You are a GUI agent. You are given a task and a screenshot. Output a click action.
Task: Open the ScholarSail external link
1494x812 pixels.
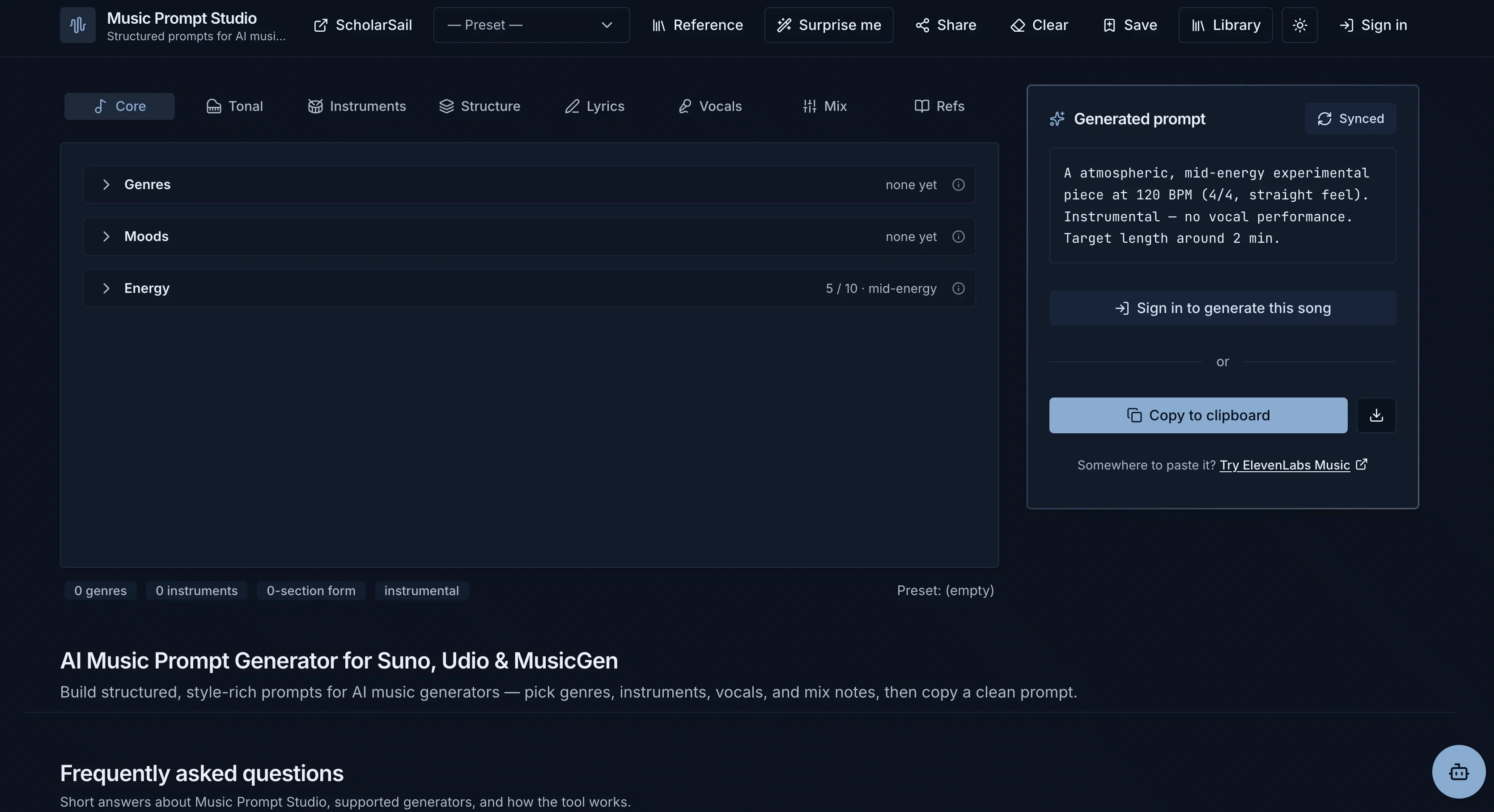(x=362, y=25)
